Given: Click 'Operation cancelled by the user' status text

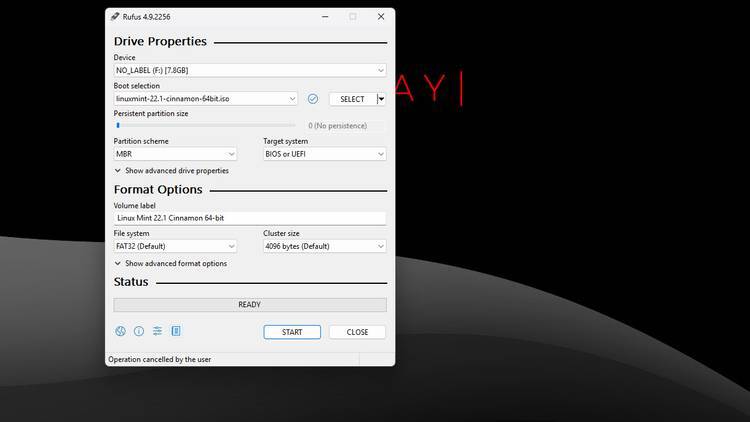Looking at the screenshot, I should pyautogui.click(x=160, y=359).
